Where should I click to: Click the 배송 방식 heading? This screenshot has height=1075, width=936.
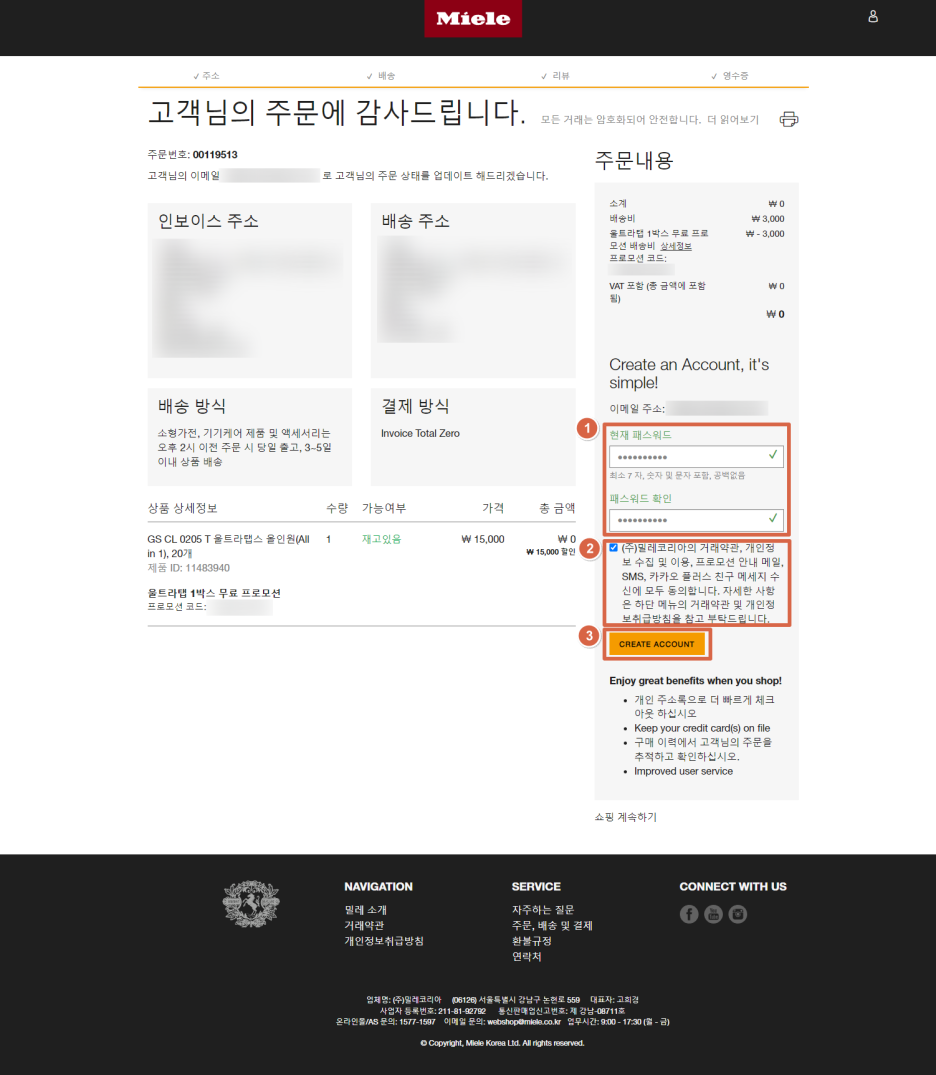tap(191, 406)
